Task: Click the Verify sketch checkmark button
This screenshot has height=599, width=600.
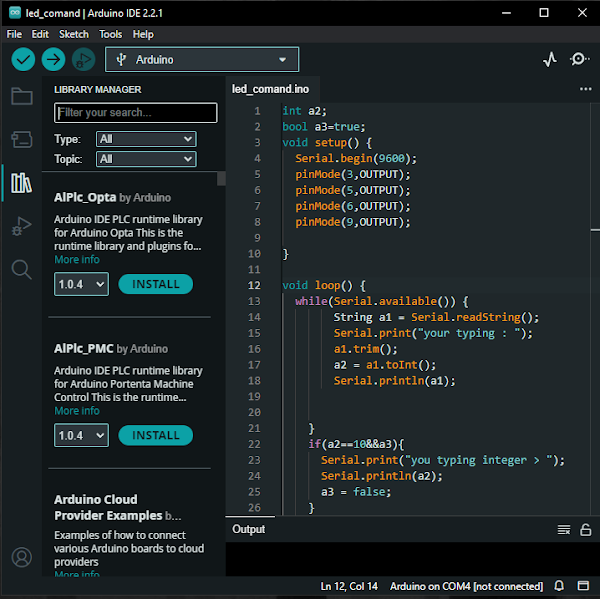Action: pyautogui.click(x=23, y=59)
